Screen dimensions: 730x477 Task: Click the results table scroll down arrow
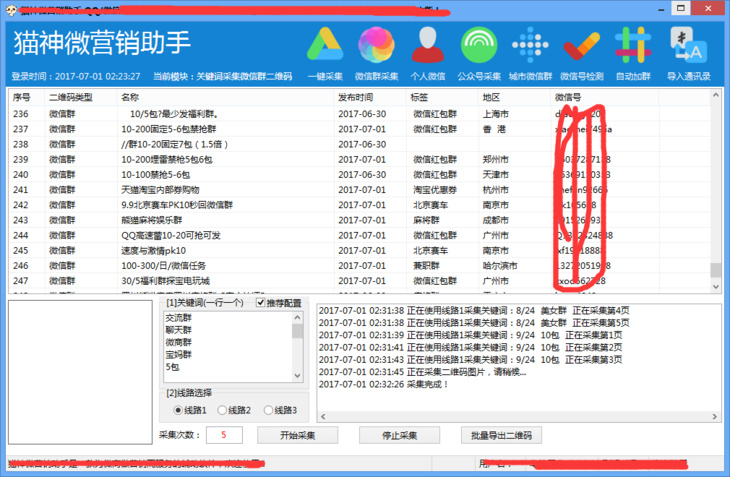(716, 287)
